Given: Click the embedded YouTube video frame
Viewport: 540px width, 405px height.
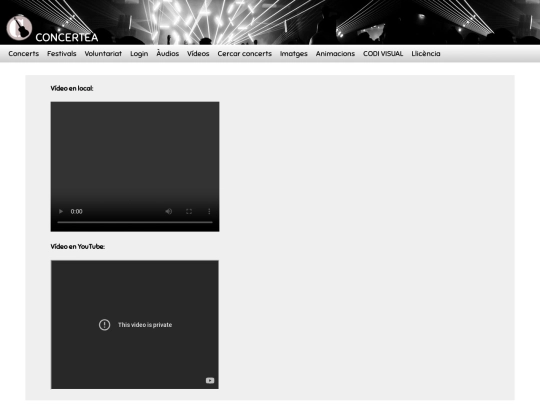Looking at the screenshot, I should pos(135,325).
